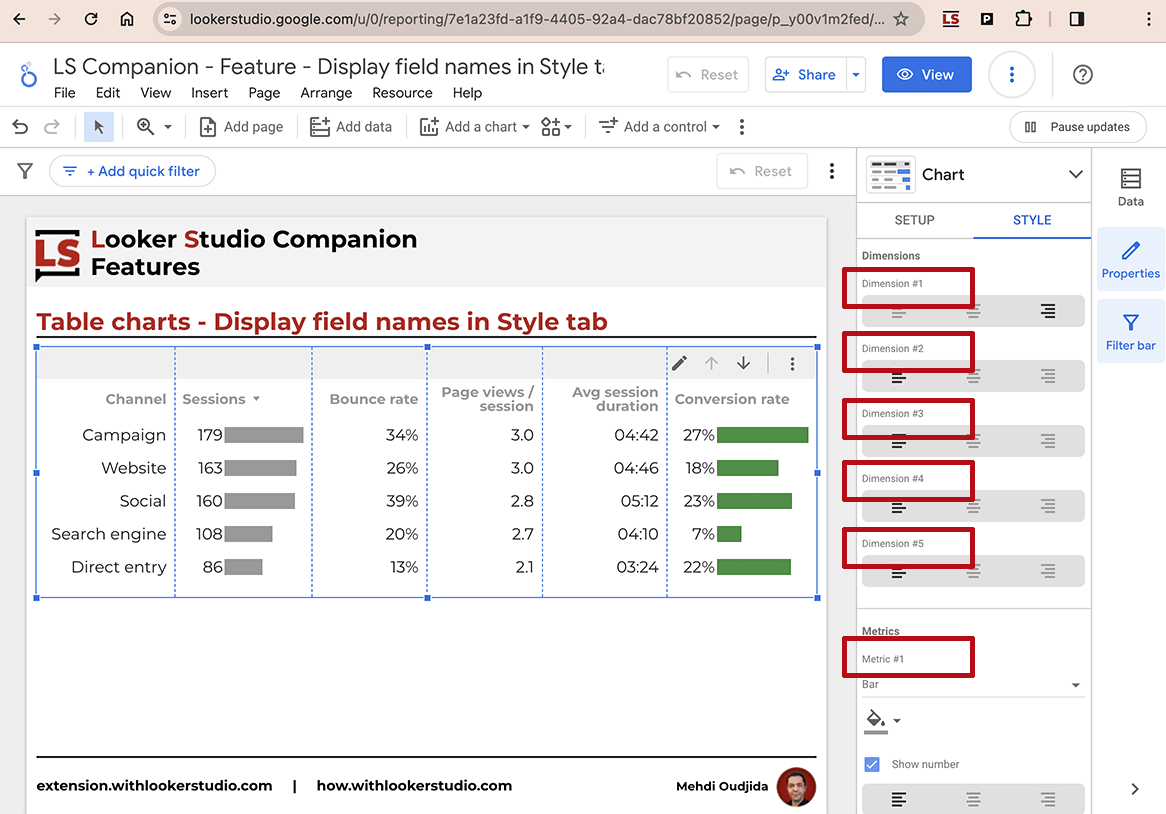Open the Insert menu

(x=210, y=93)
